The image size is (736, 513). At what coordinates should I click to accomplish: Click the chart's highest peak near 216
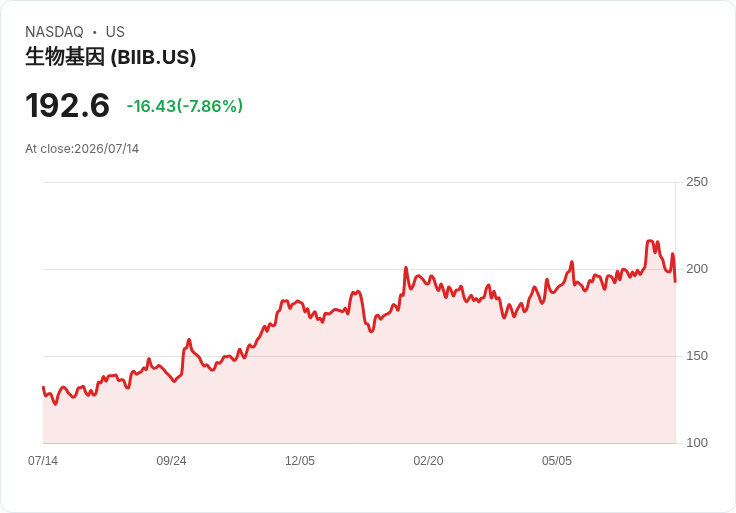(x=650, y=241)
